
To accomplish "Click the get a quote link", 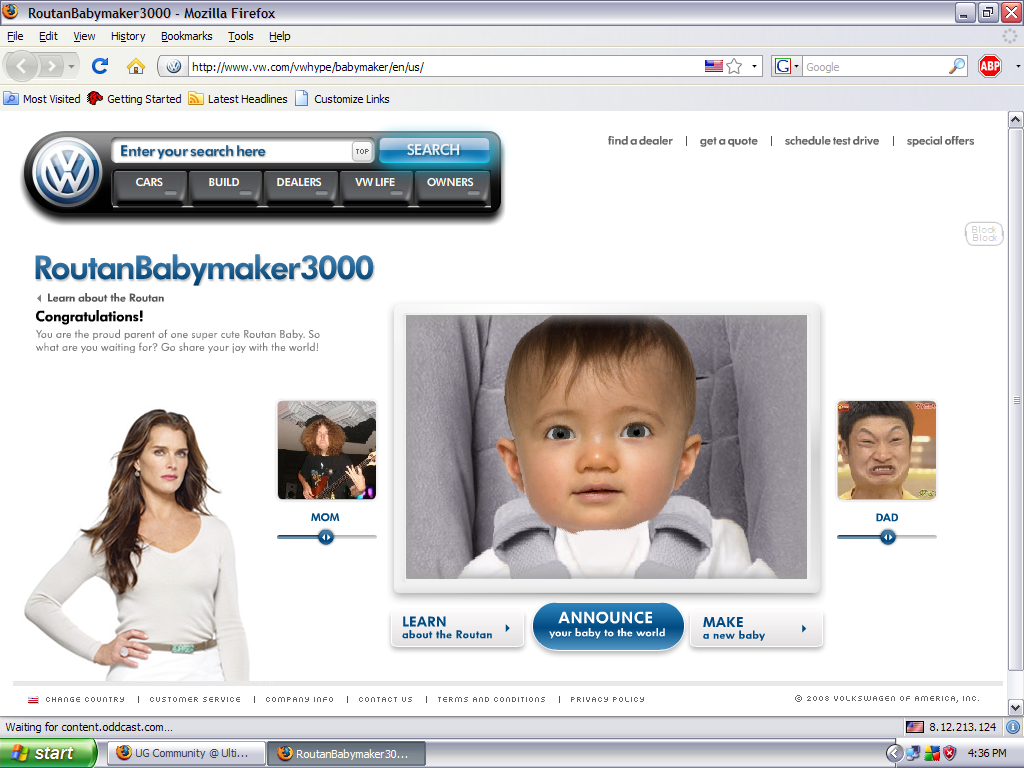I will pos(729,140).
